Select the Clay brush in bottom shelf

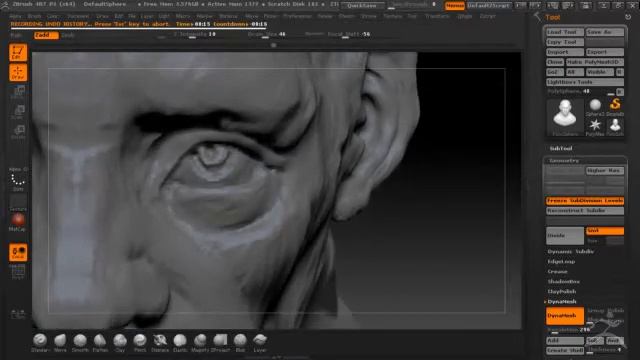120,342
